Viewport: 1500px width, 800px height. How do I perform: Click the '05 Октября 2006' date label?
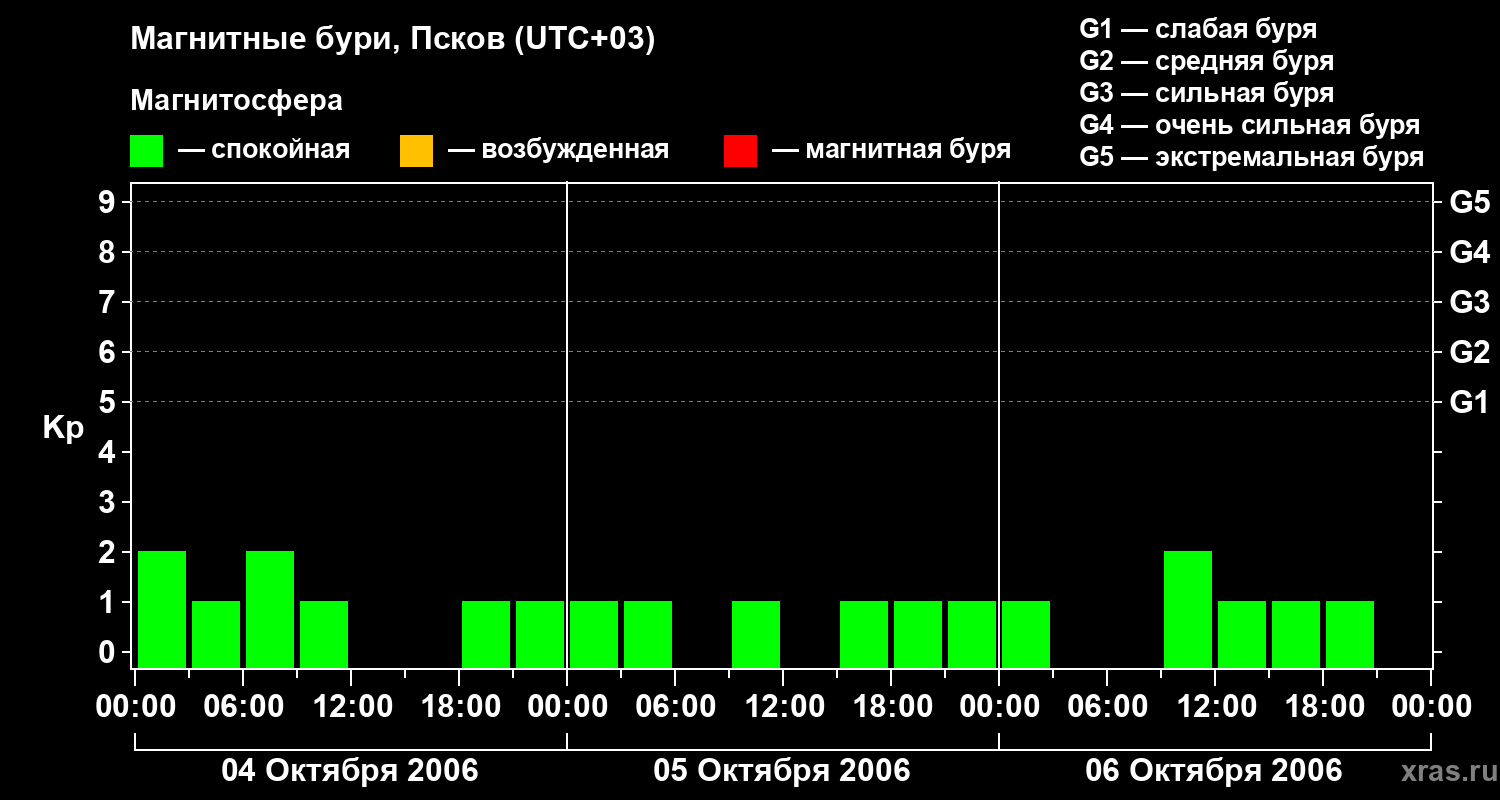pyautogui.click(x=782, y=771)
